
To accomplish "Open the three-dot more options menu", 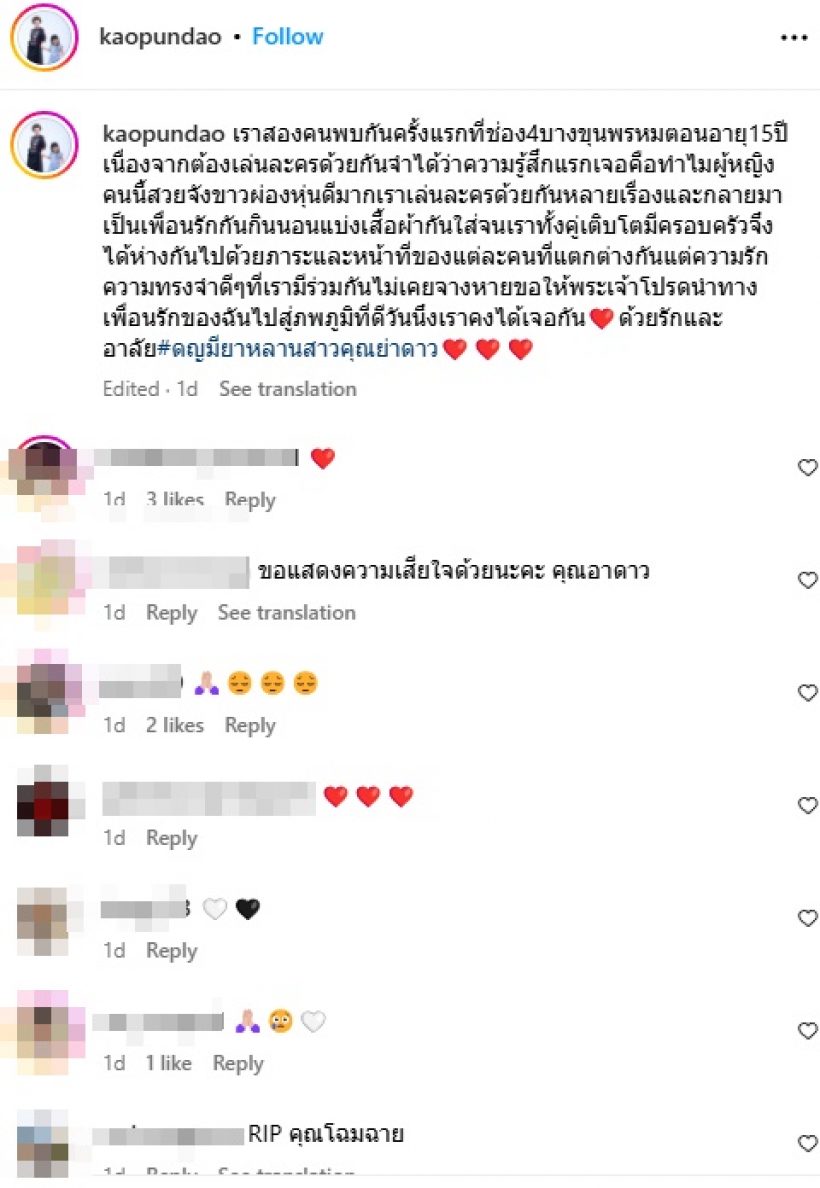I will (x=793, y=37).
